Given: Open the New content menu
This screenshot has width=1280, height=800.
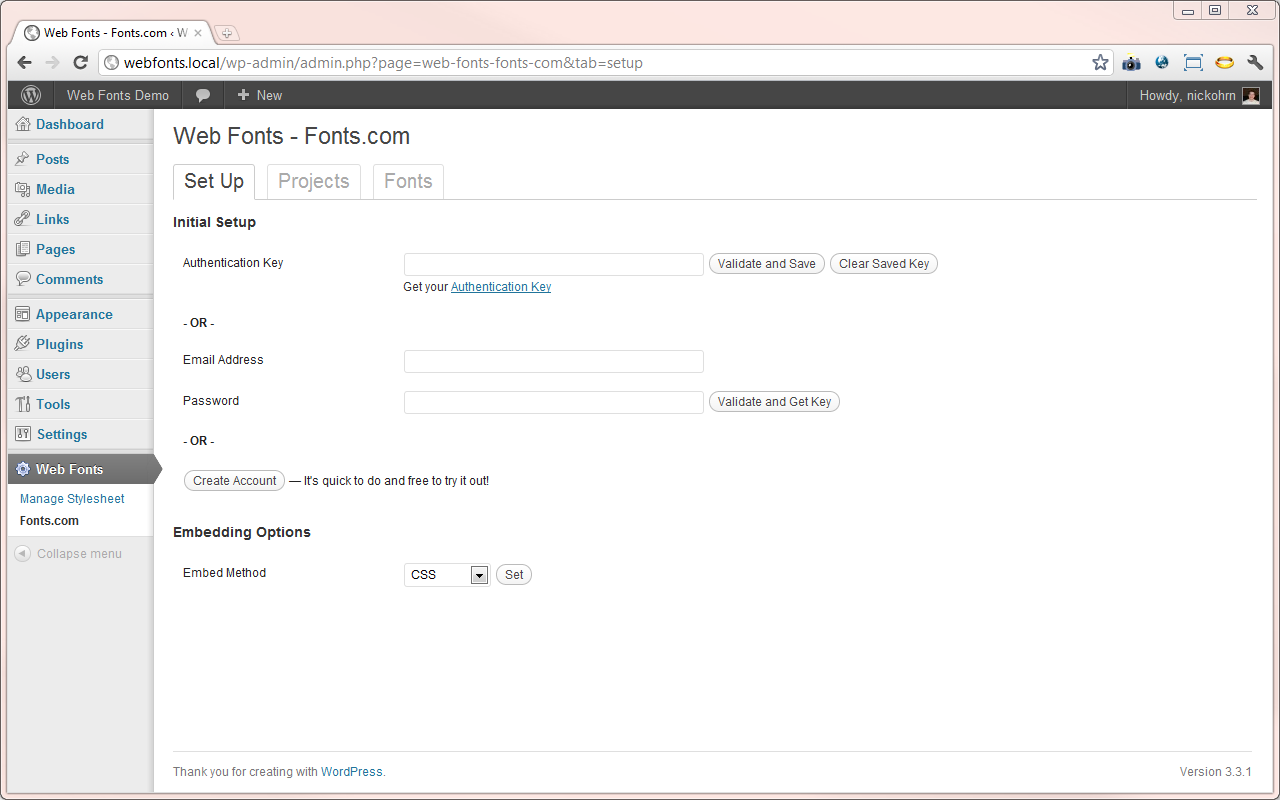Looking at the screenshot, I should (259, 95).
